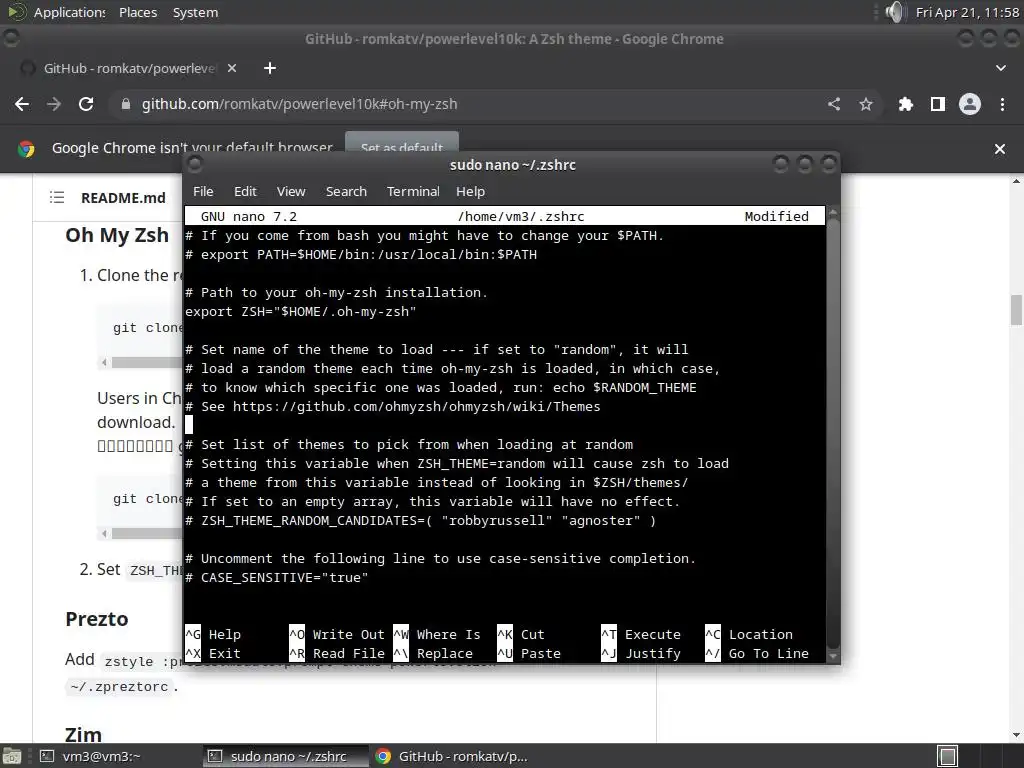Click the README.md heading
Viewport: 1024px width, 768px height.
click(x=123, y=198)
